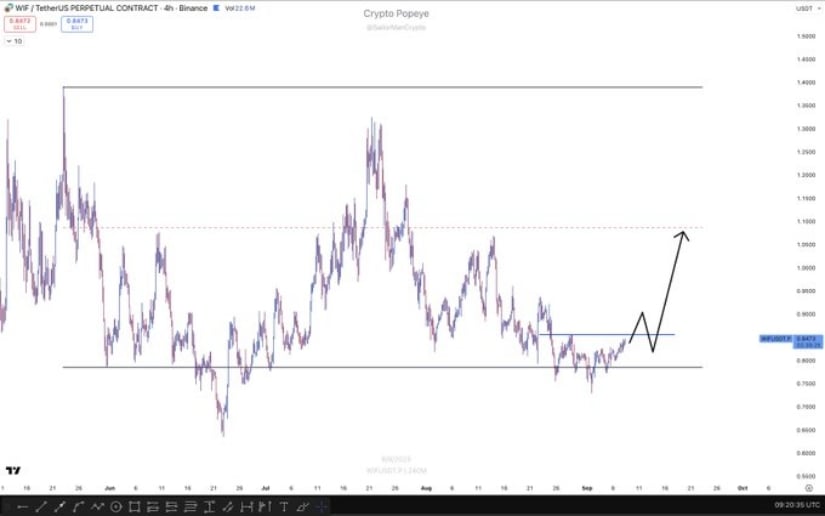825x516 pixels.
Task: Click the Aug date axis label
Action: tap(426, 488)
